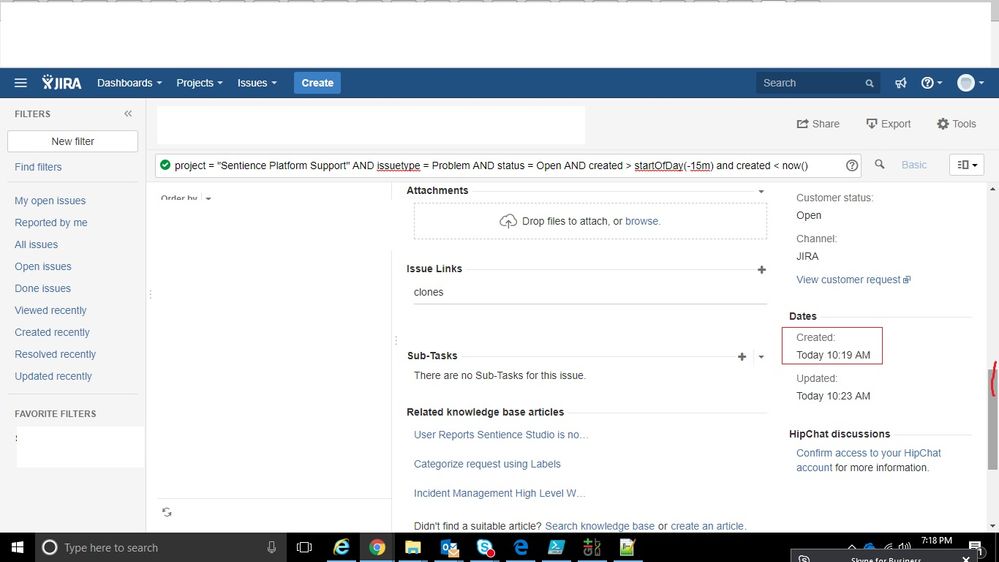Click the Share button
The image size is (999, 562).
coord(818,124)
